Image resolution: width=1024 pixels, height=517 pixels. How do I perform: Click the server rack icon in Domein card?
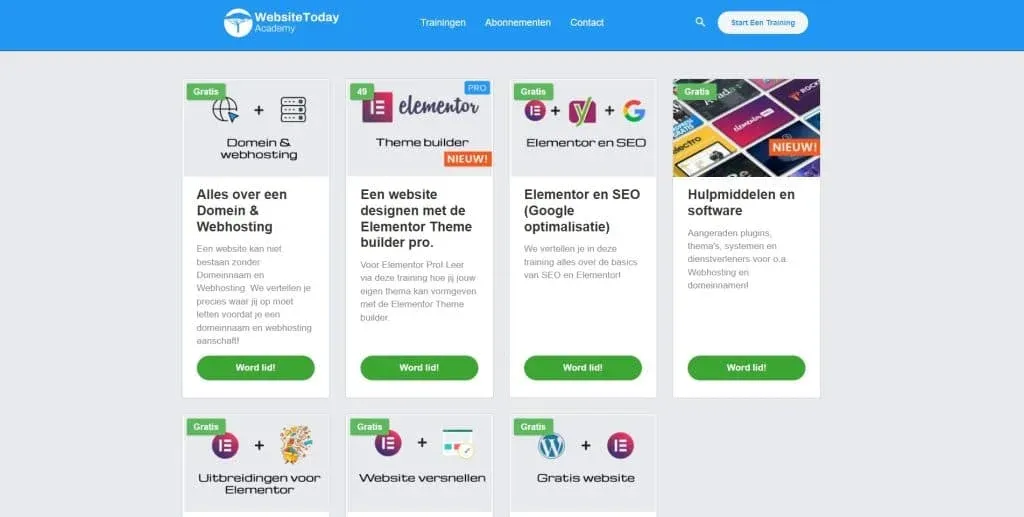point(293,110)
